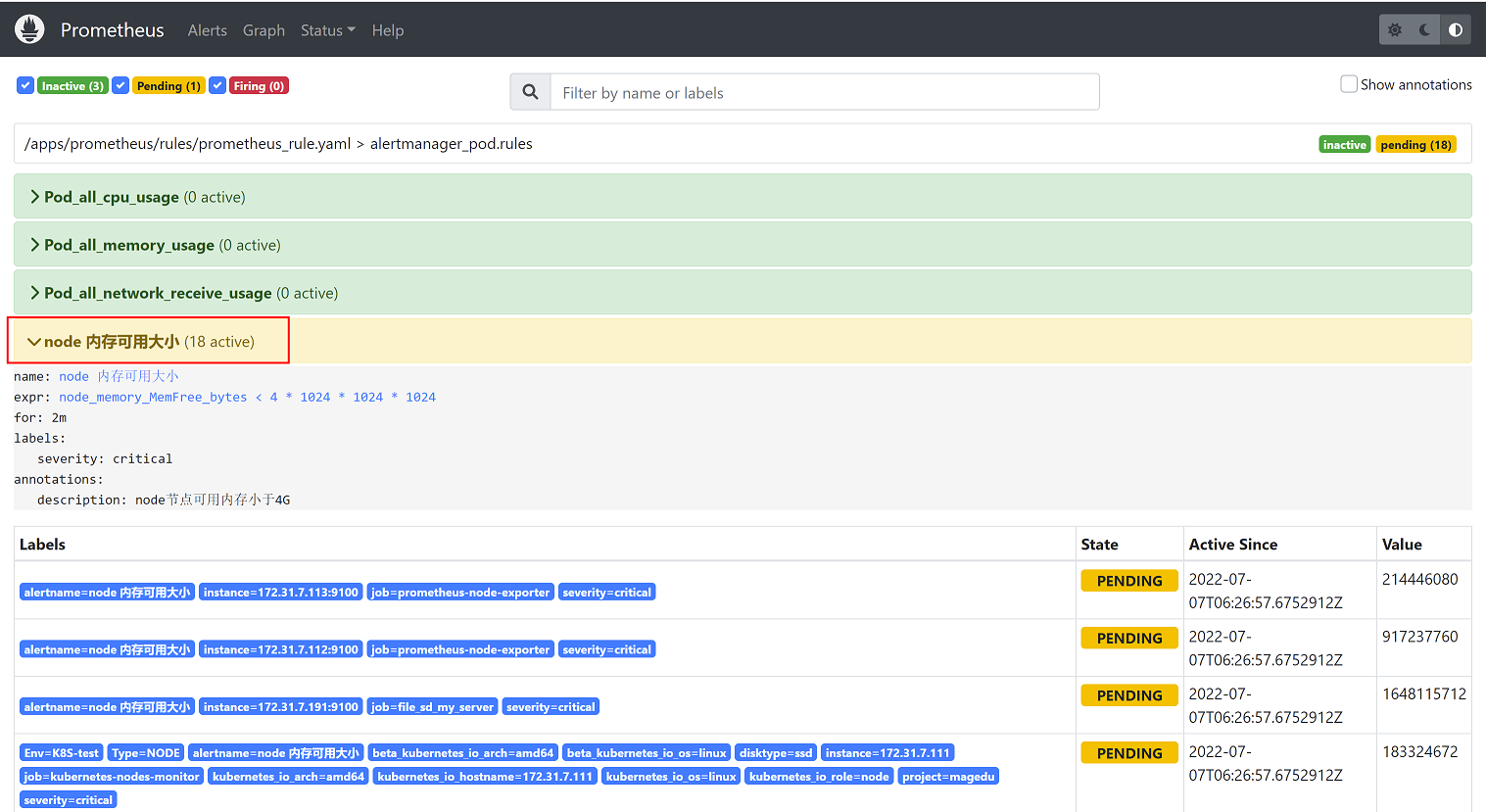Uncheck the Inactive (3) filter
This screenshot has width=1486, height=812.
tap(25, 86)
